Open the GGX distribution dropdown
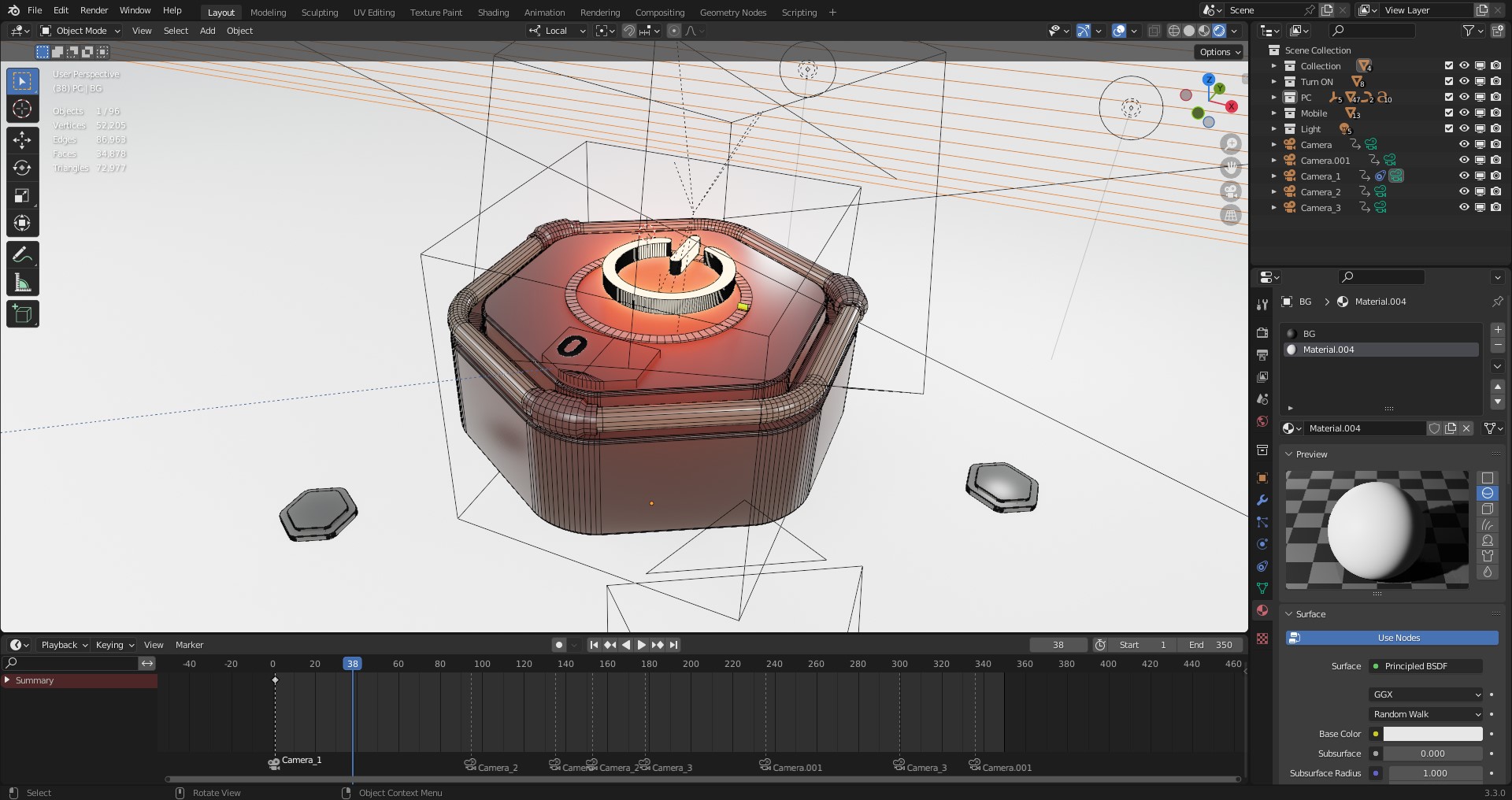Screen dimensions: 1512x800 [x=1424, y=694]
